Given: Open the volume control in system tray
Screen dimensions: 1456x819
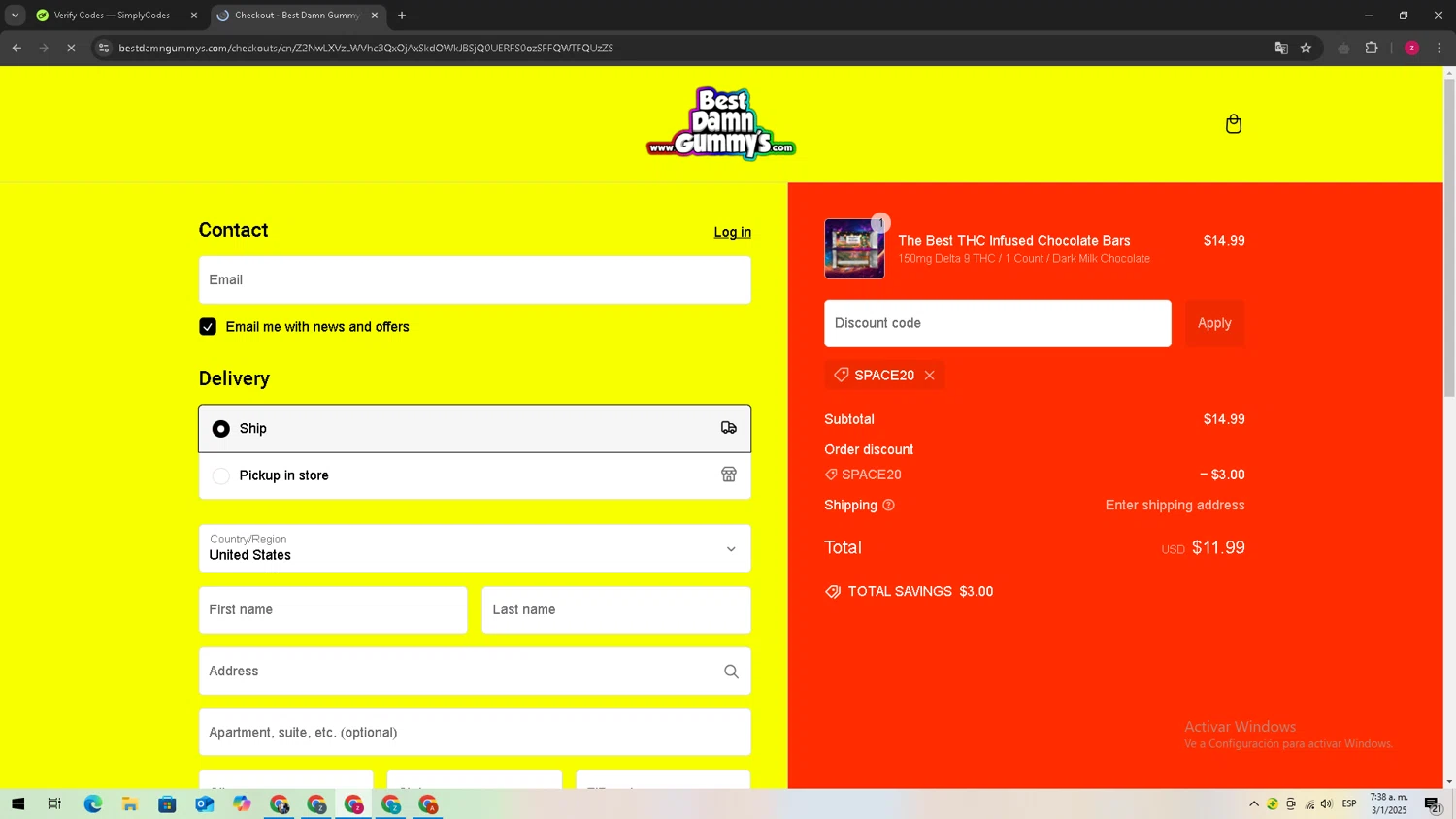Looking at the screenshot, I should point(1327,804).
